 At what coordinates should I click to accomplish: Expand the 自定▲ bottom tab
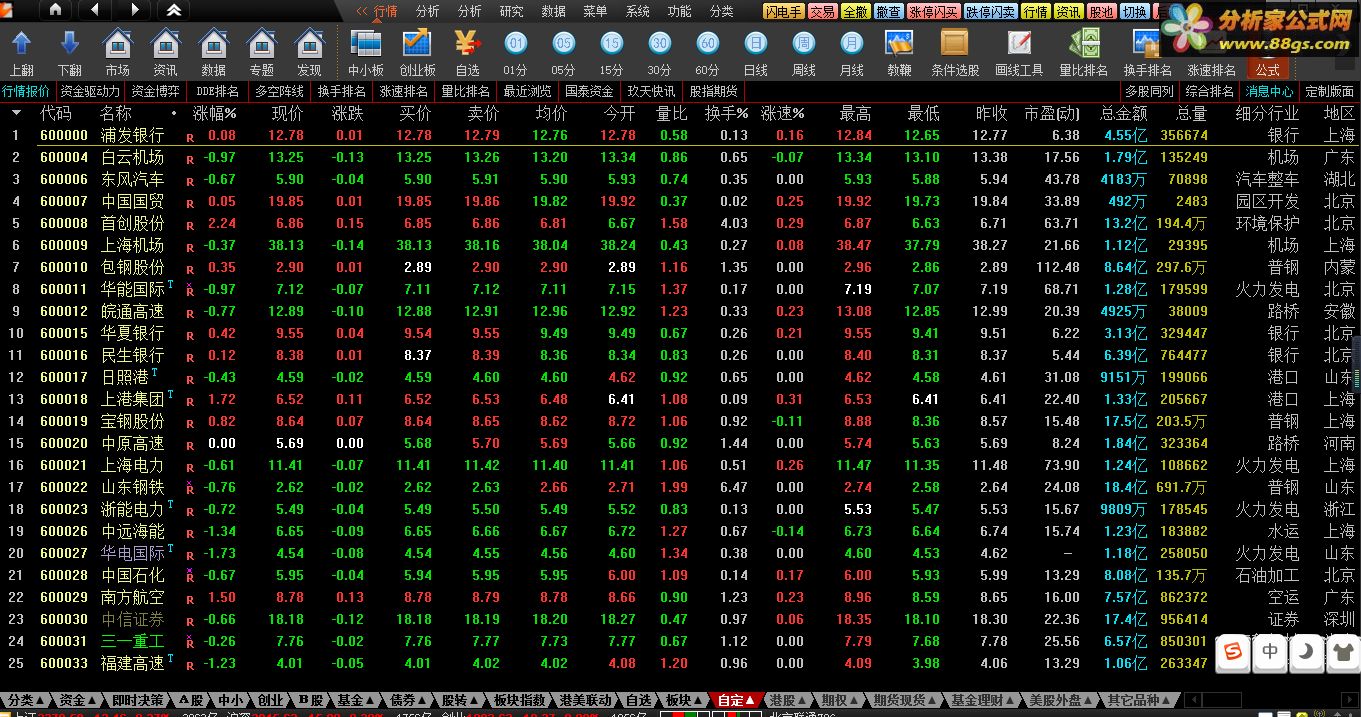point(735,700)
